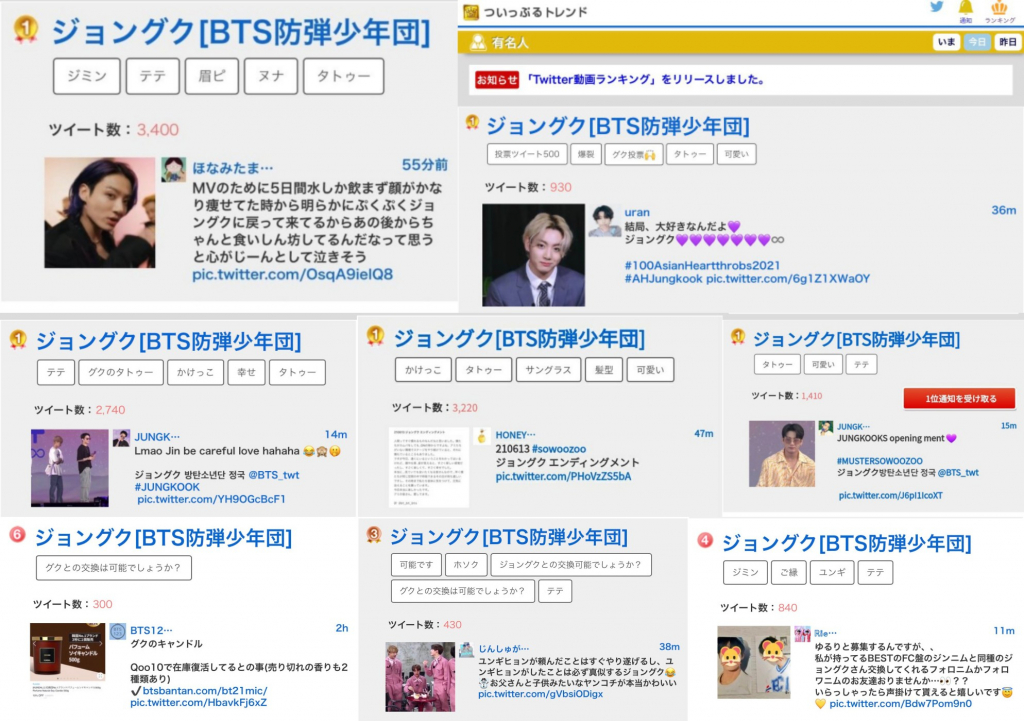Screen dimensions: 1024x721
Task: Open the #JUNGKOOK hashtag link
Action: point(167,487)
